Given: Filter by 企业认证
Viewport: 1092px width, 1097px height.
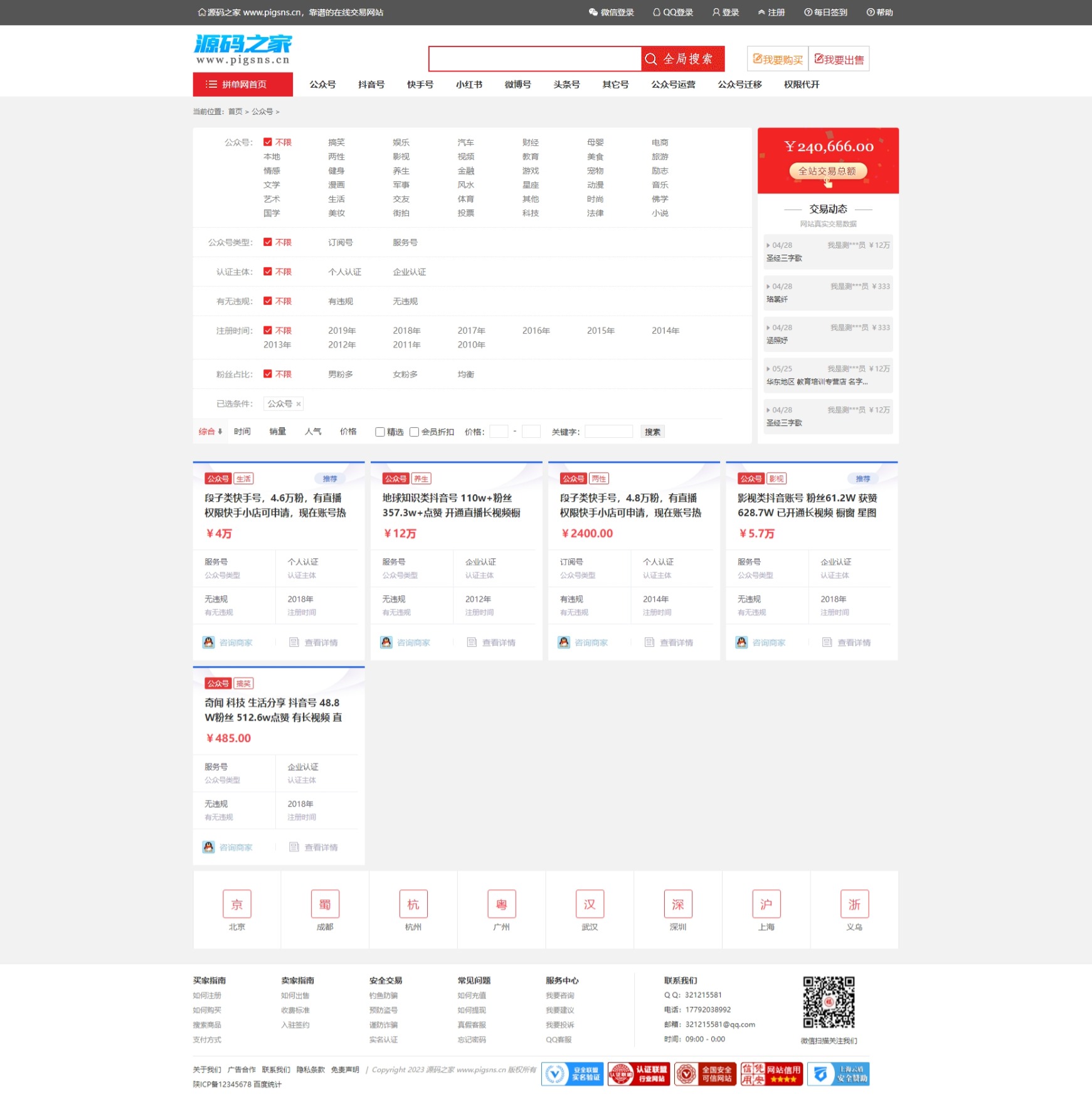Looking at the screenshot, I should (x=410, y=272).
